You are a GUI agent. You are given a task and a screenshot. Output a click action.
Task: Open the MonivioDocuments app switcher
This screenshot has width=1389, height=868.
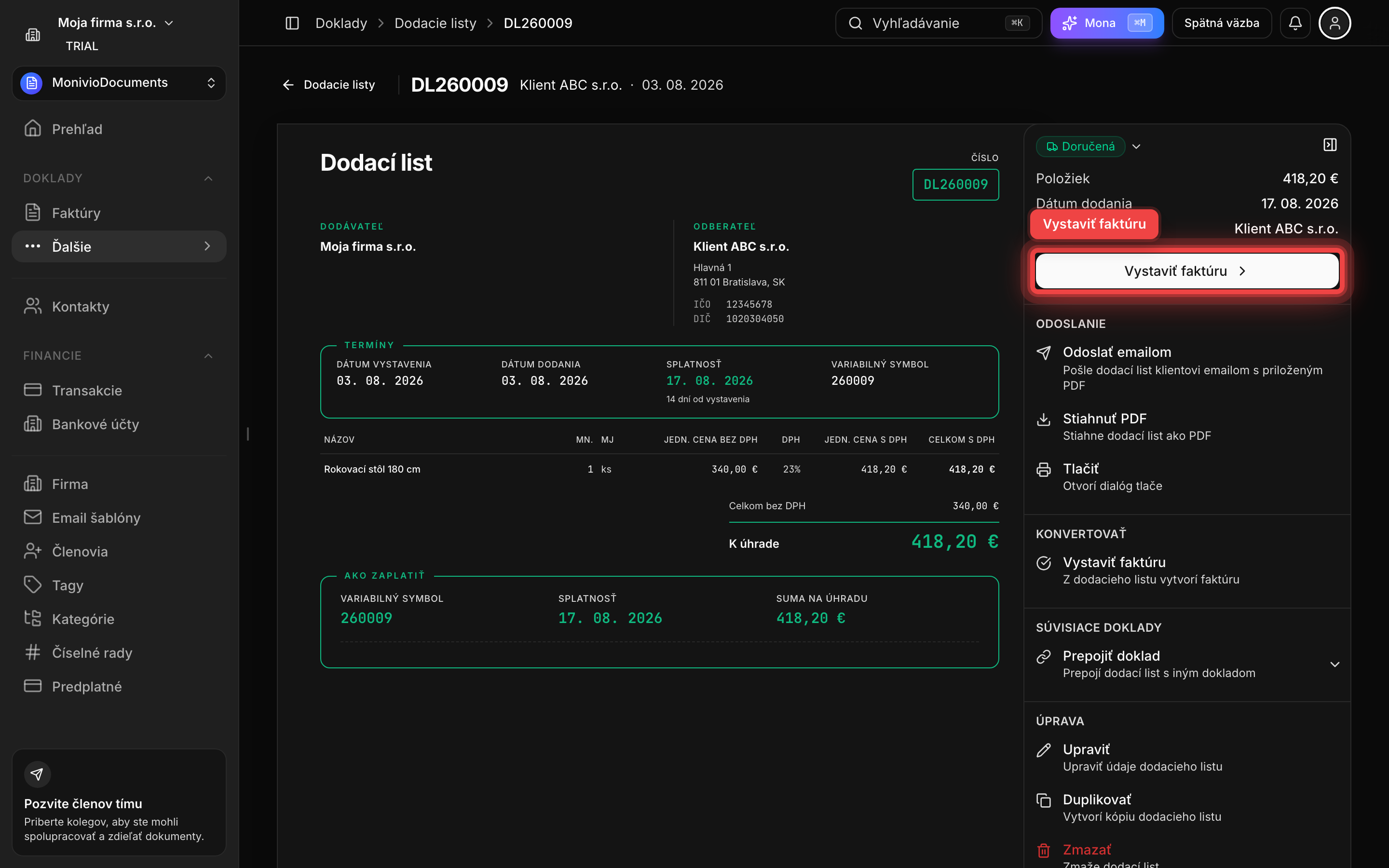[119, 82]
